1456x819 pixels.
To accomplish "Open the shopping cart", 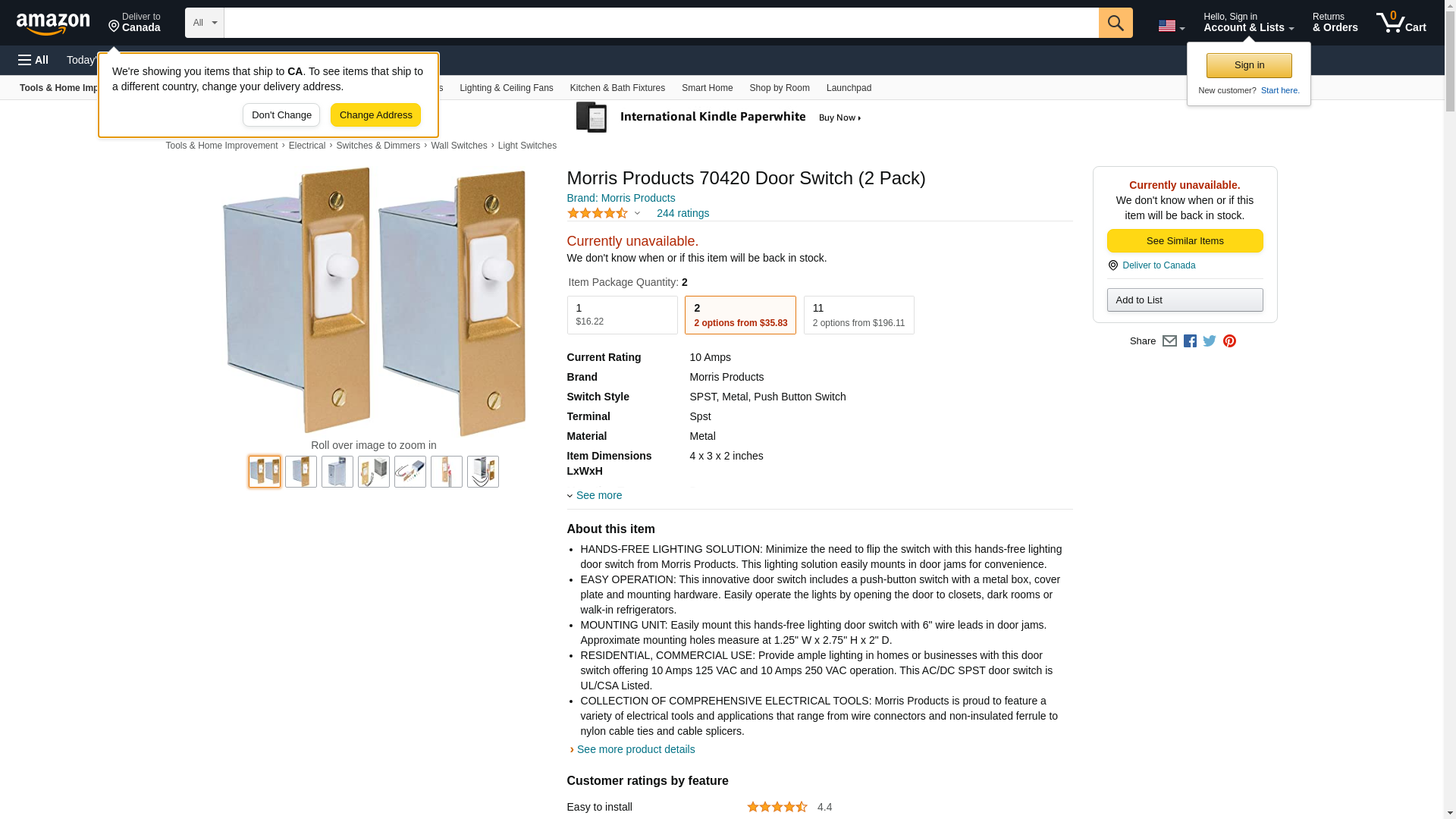I will coord(1401,23).
